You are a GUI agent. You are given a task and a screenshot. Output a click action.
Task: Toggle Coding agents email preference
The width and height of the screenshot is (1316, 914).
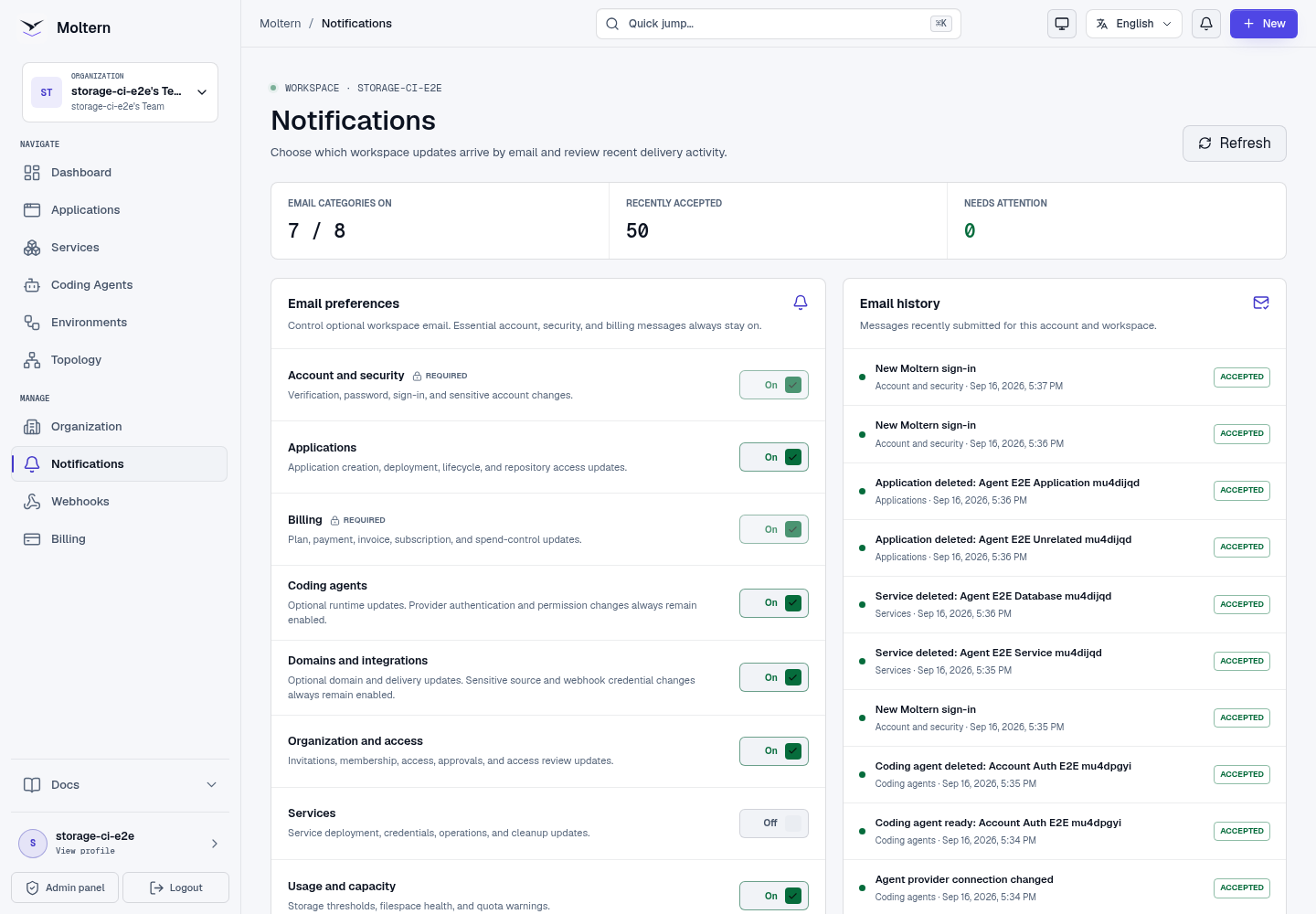click(x=774, y=603)
